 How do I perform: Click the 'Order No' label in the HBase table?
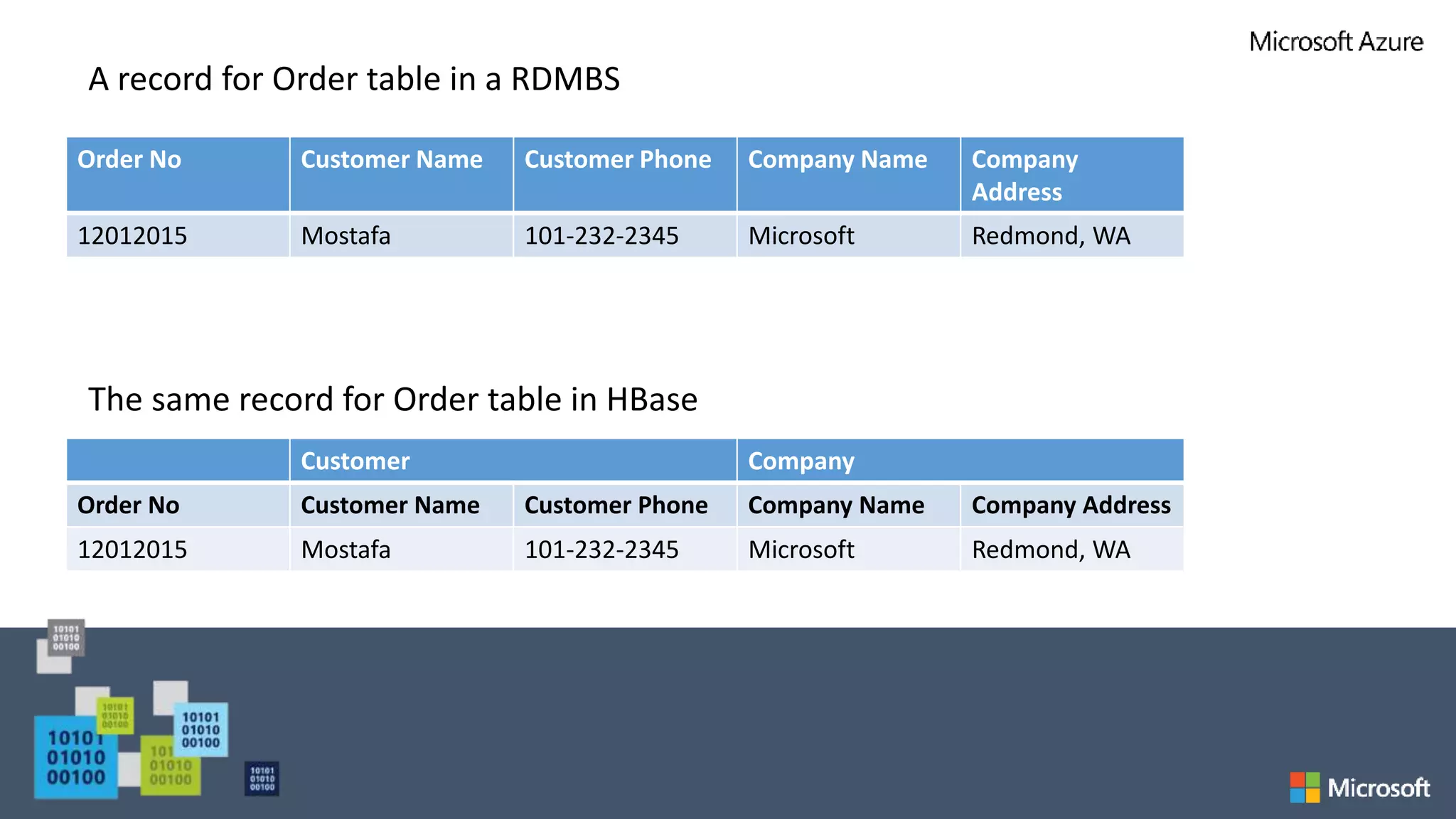point(178,505)
